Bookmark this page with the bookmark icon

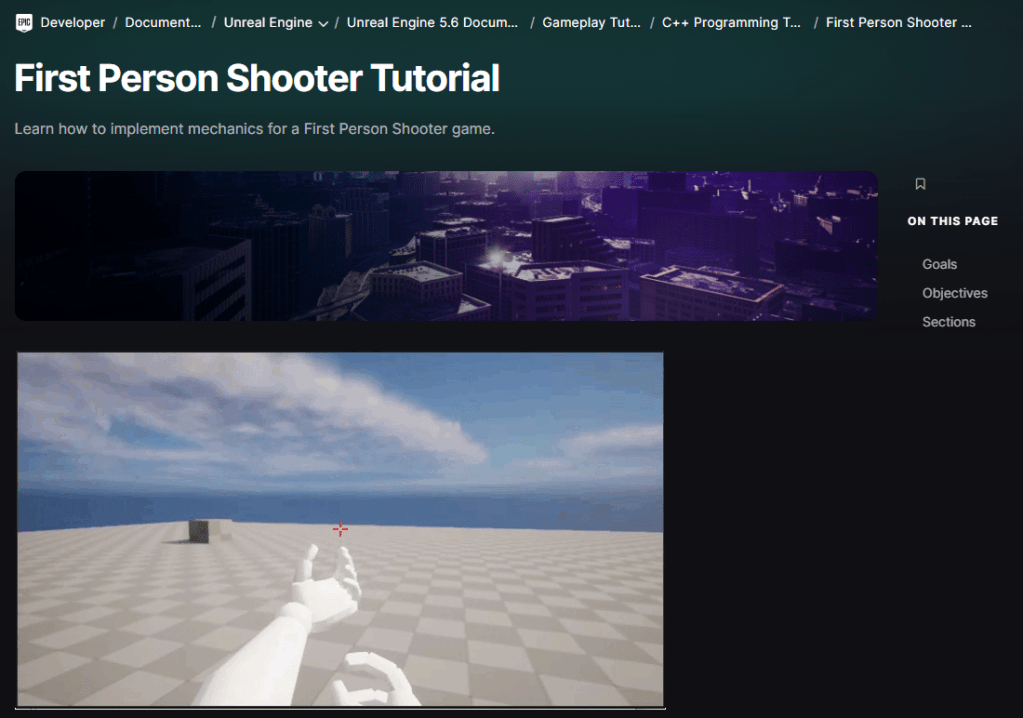tap(920, 184)
